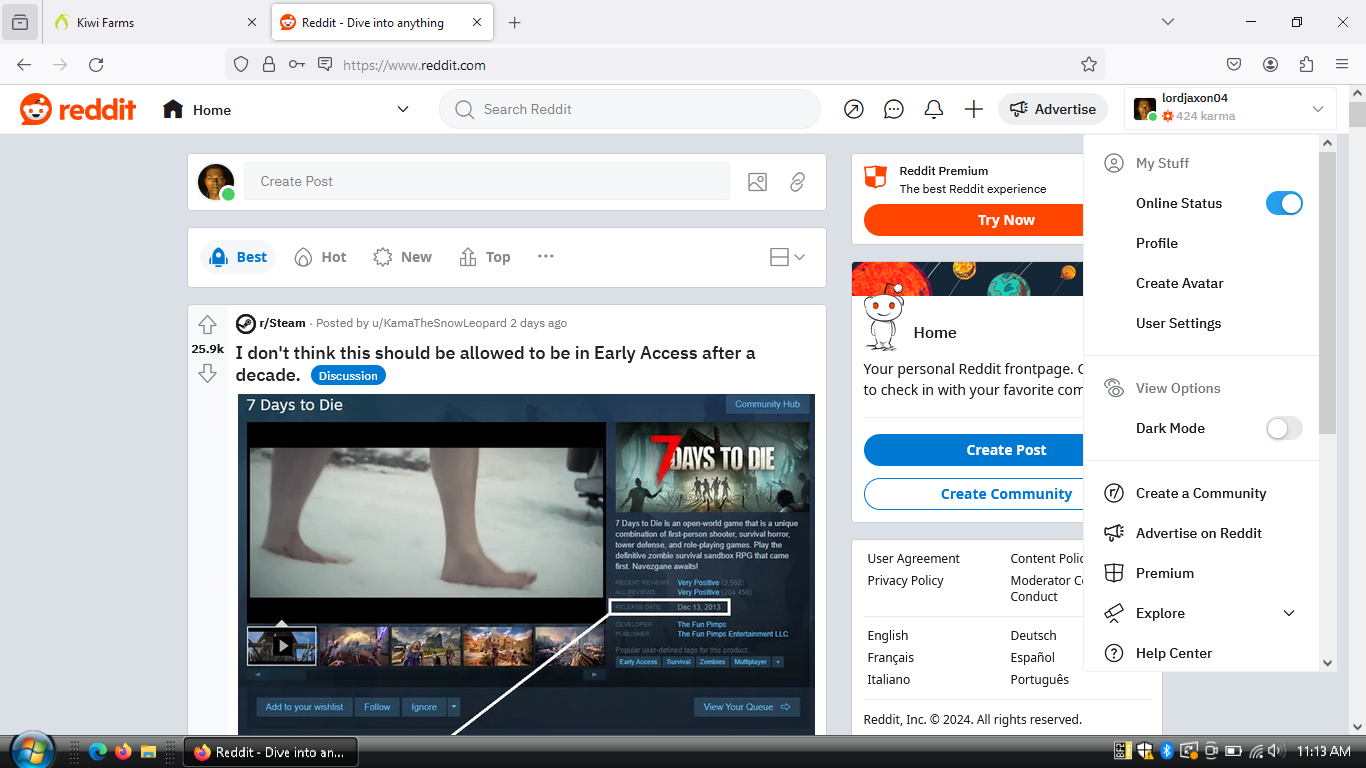
Task: Click the Save to Pocket icon
Action: coord(1234,64)
